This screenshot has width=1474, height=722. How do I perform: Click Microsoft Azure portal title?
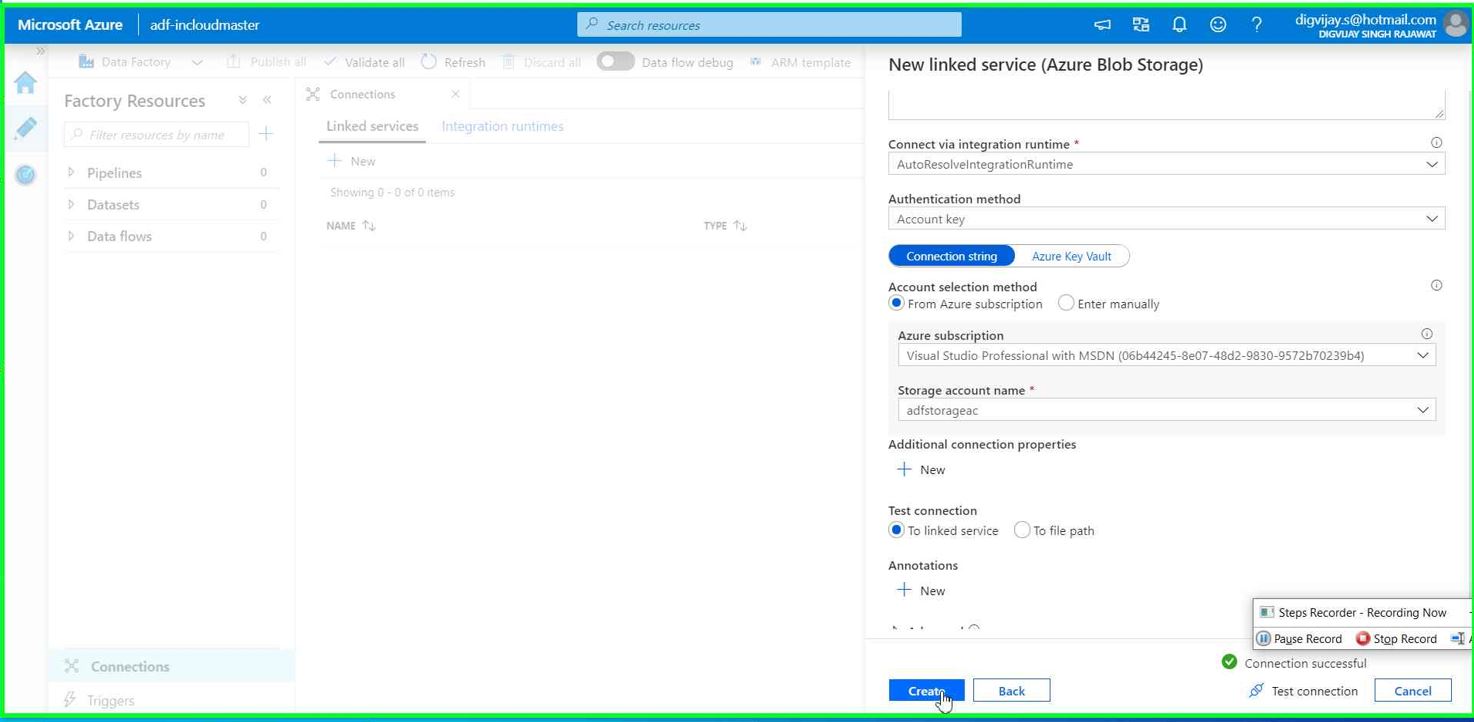[70, 24]
